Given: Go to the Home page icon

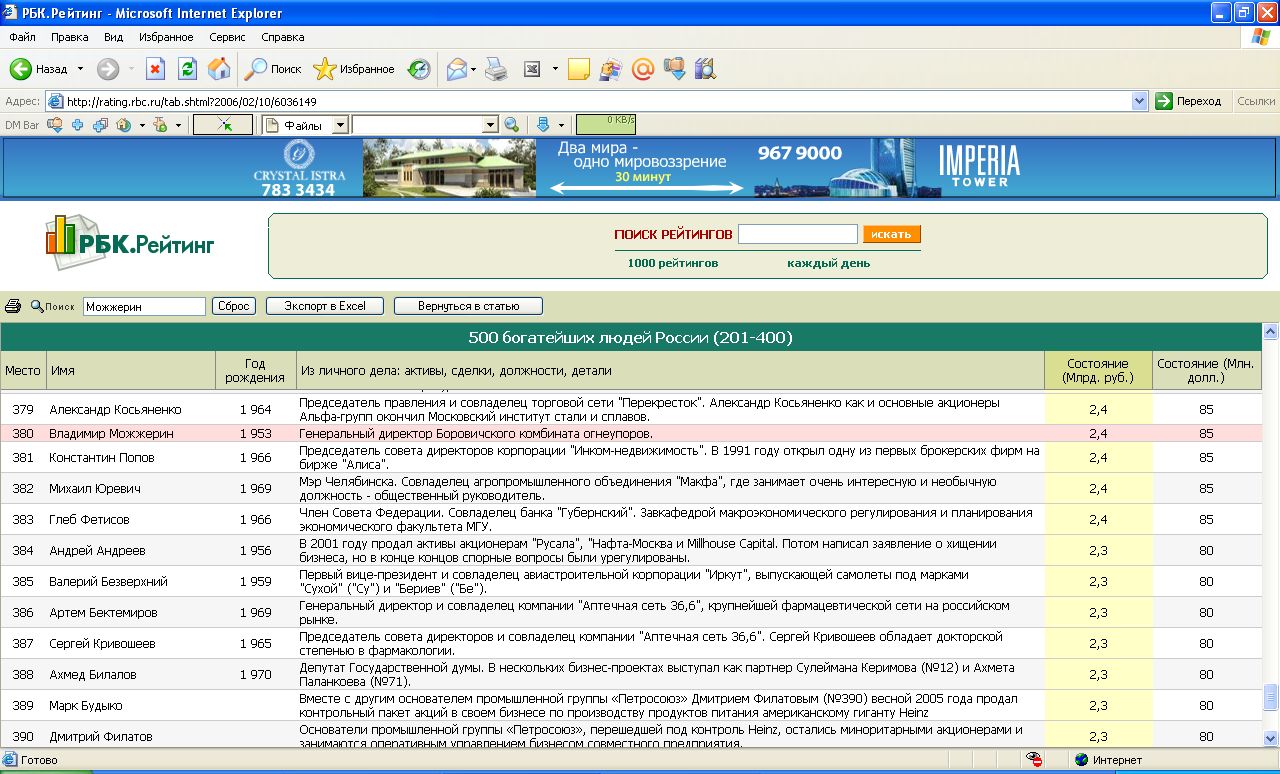Looking at the screenshot, I should click(x=219, y=69).
